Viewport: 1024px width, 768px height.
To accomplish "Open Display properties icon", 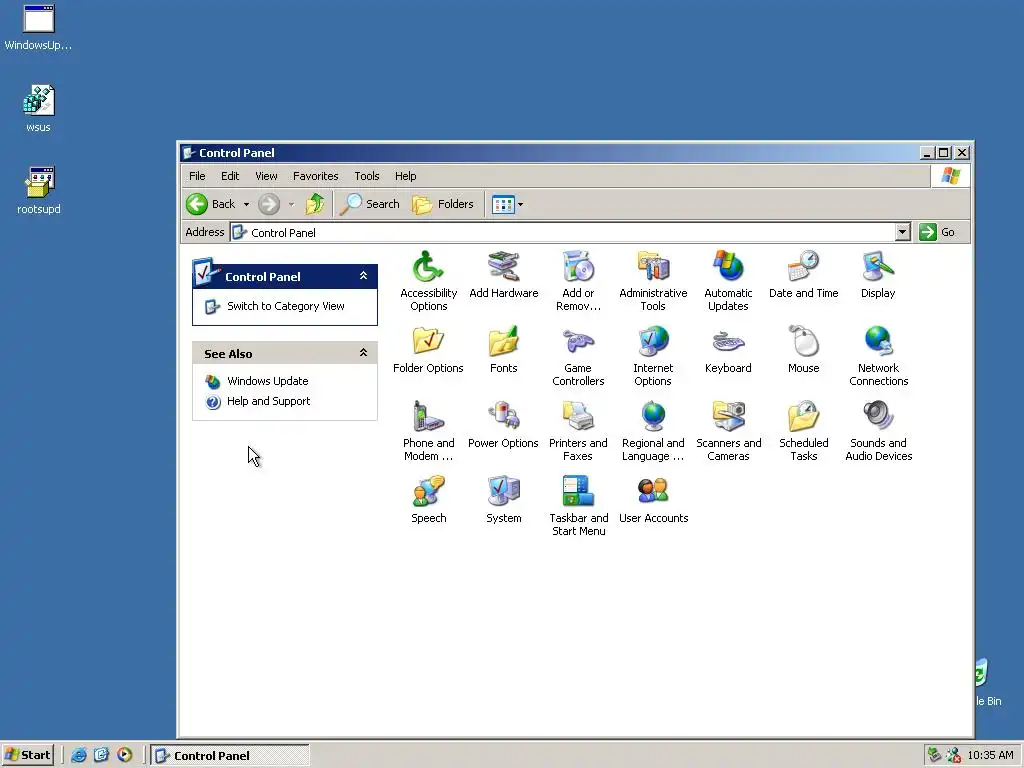I will pyautogui.click(x=878, y=274).
